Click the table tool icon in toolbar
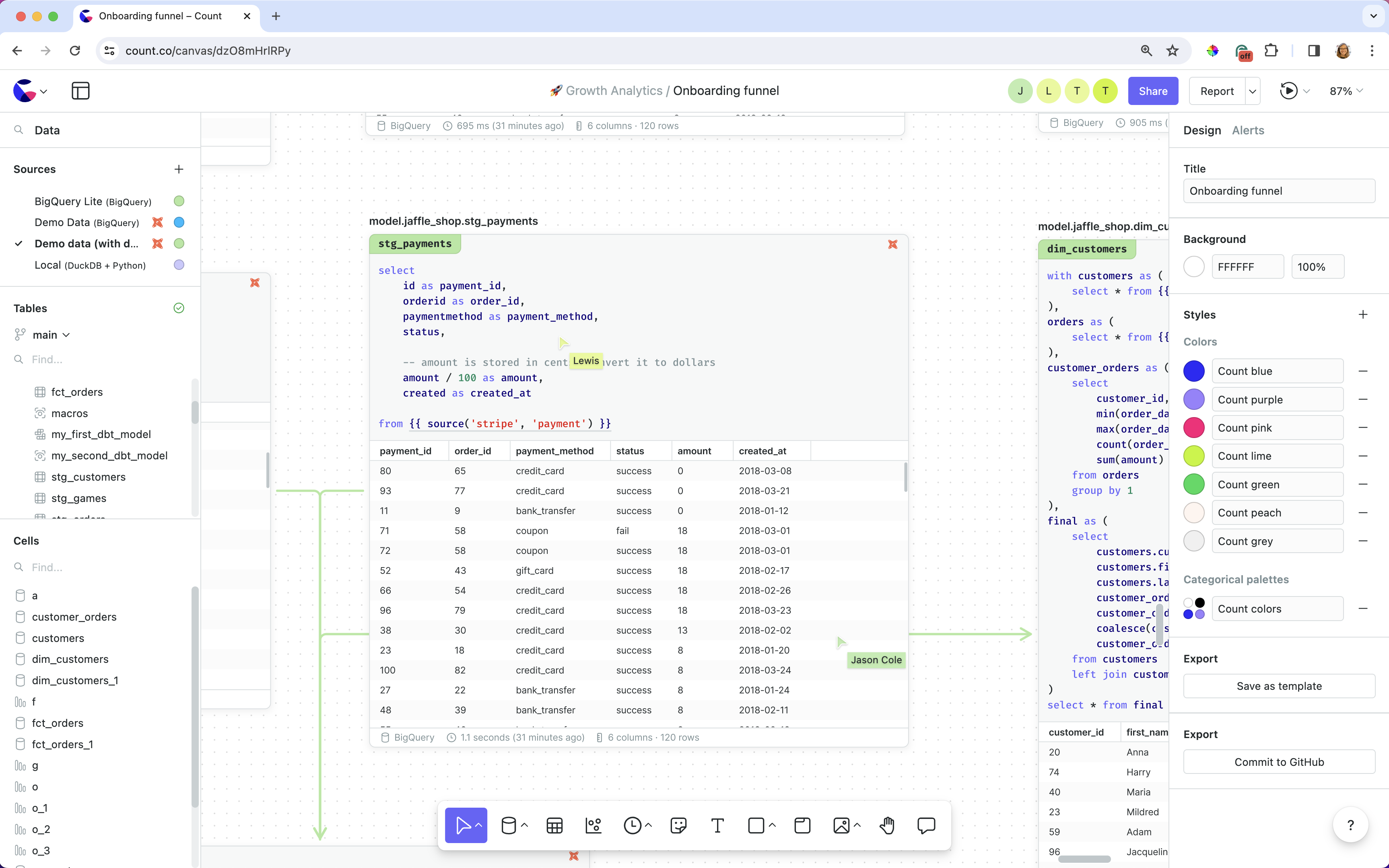This screenshot has height=868, width=1389. [554, 825]
